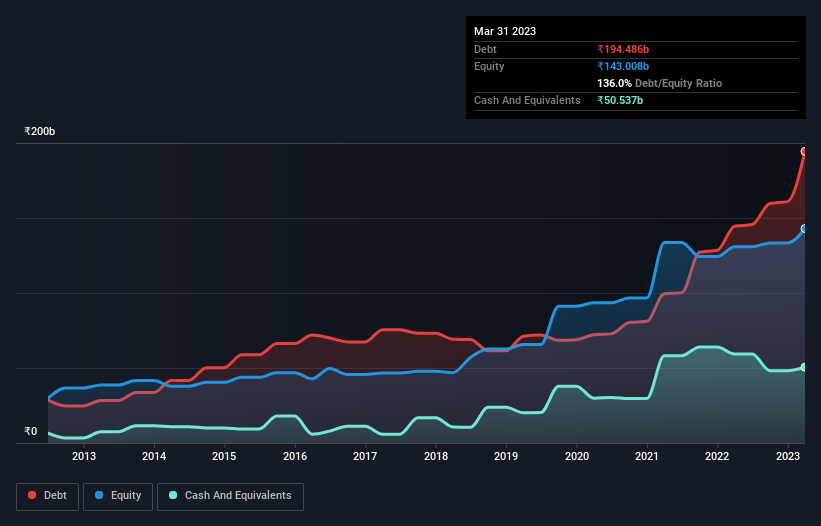Click the blue Equity endpoint marker

tap(804, 229)
